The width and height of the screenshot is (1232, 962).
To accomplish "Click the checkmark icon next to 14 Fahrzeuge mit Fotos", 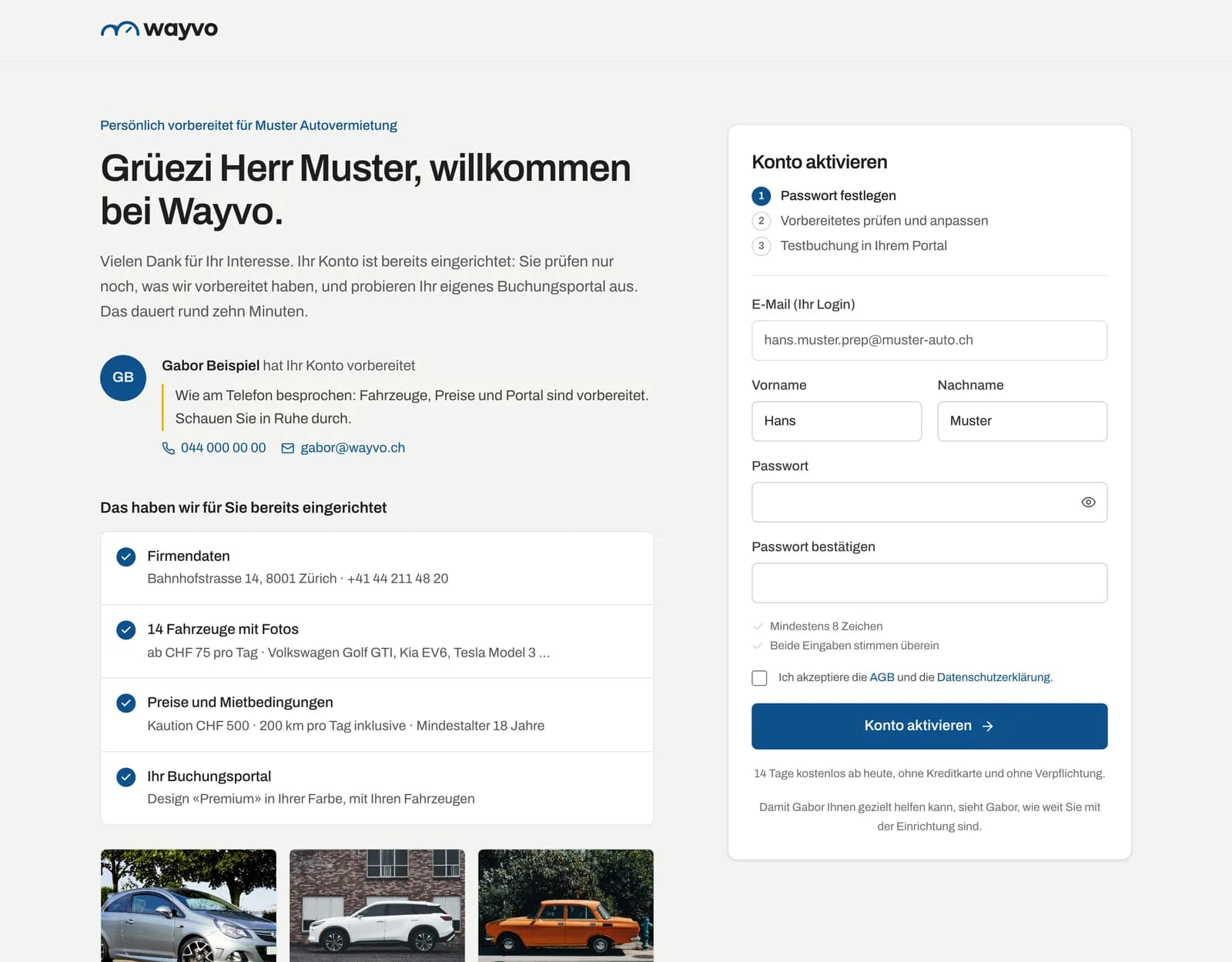I will (x=126, y=630).
